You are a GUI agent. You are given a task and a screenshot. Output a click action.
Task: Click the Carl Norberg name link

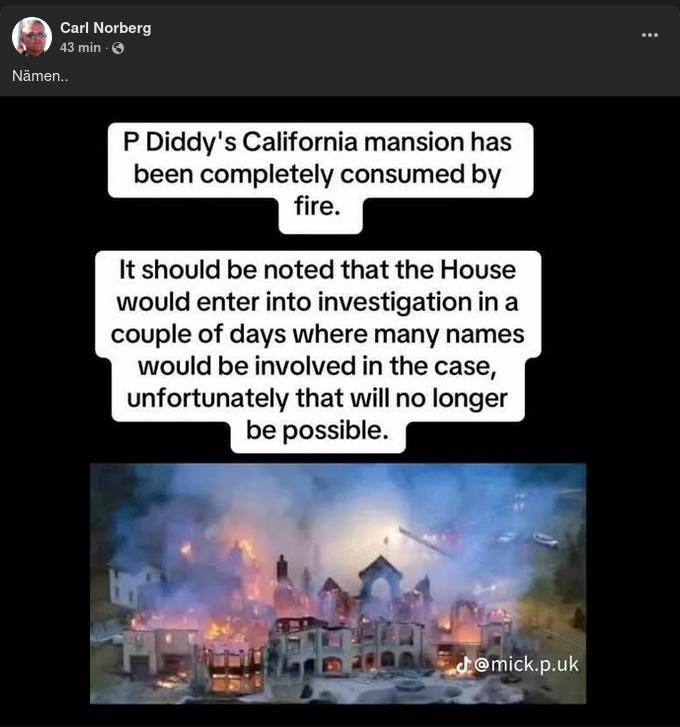[x=105, y=28]
